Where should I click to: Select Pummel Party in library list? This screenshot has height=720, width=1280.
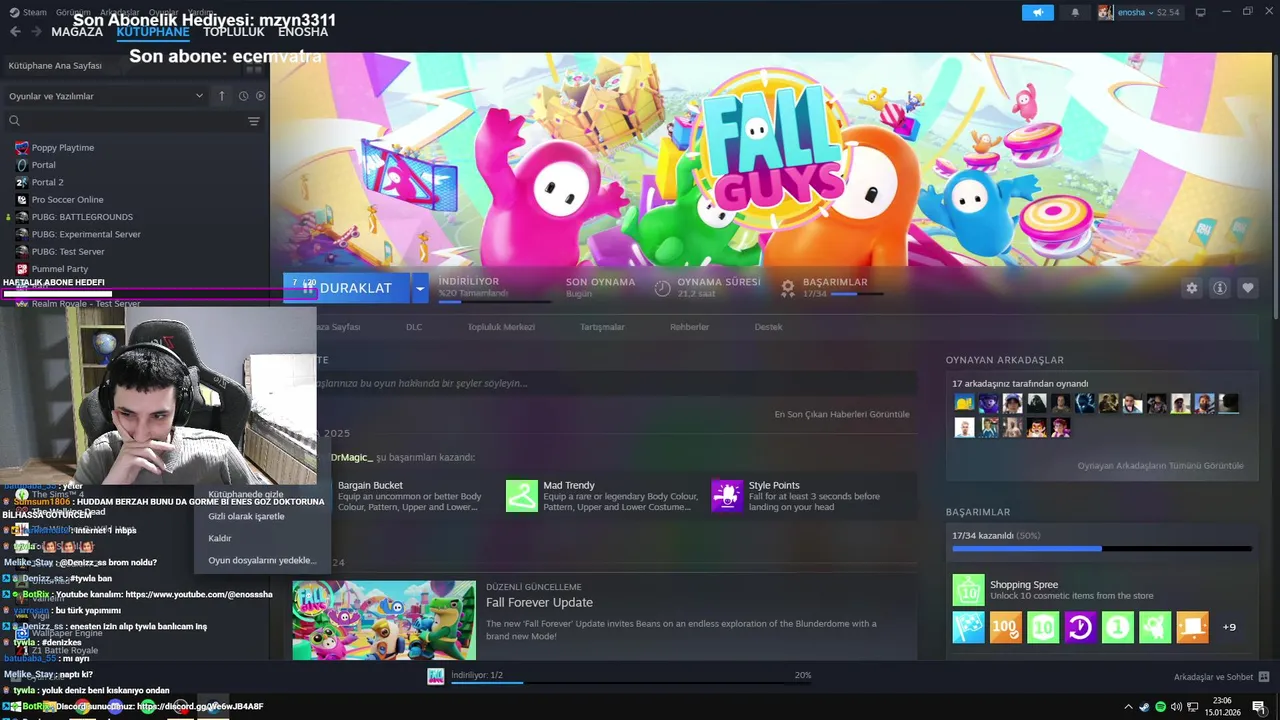60,269
